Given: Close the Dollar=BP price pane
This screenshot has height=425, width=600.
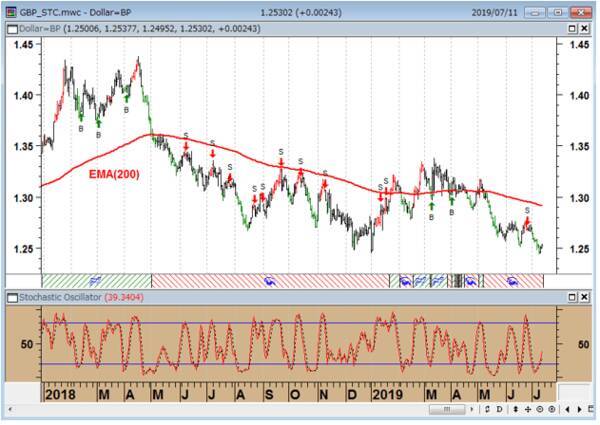Looking at the screenshot, I should [x=586, y=29].
